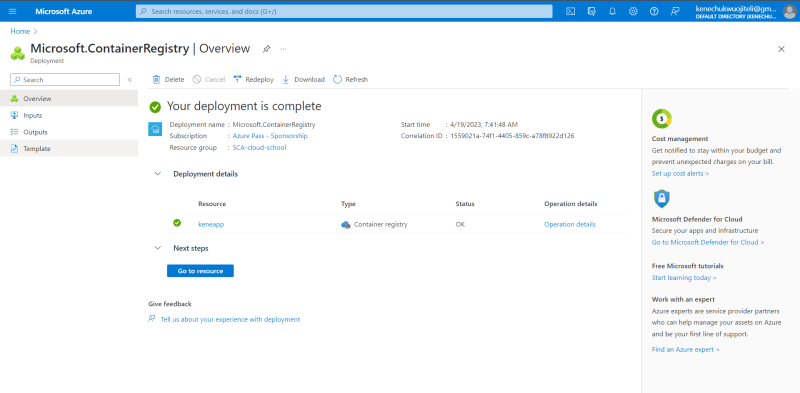The width and height of the screenshot is (800, 393).
Task: Open the portal hamburger menu
Action: [13, 11]
